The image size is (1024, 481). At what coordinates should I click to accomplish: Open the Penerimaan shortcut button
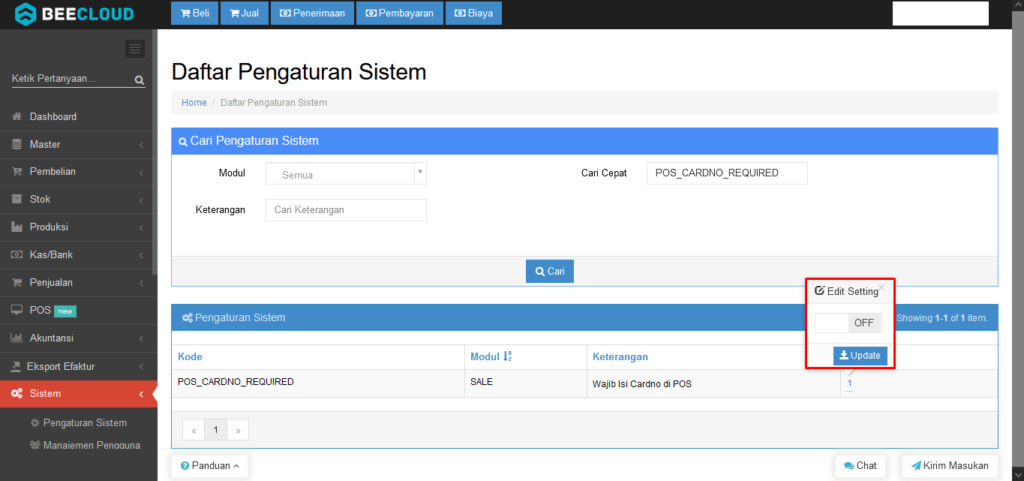[x=312, y=13]
